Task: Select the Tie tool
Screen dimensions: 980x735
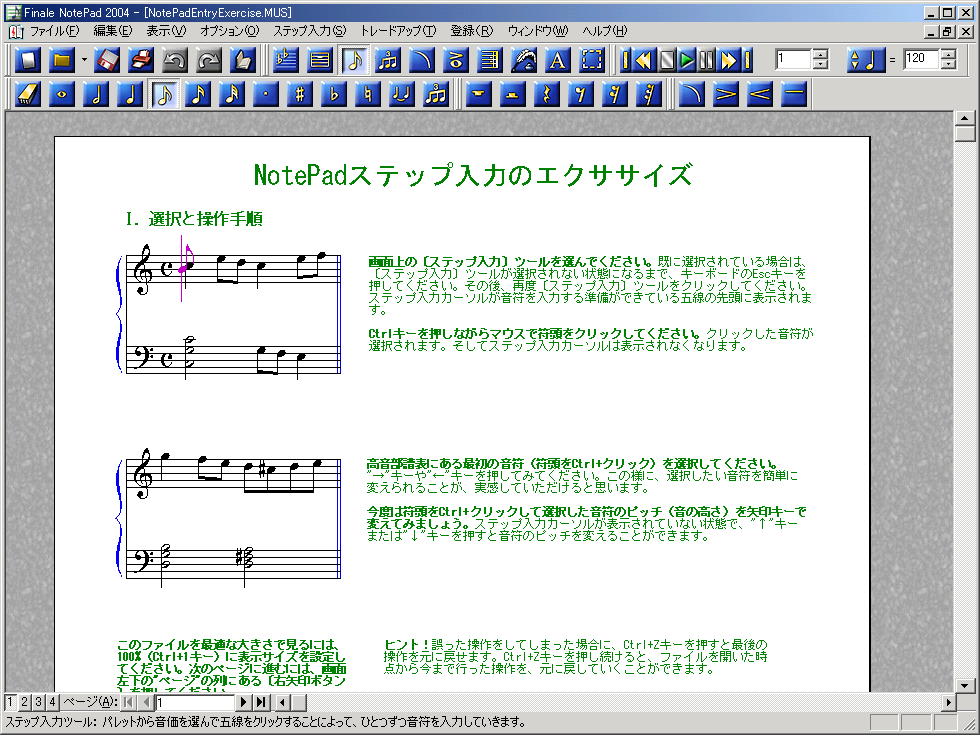Action: (x=401, y=94)
